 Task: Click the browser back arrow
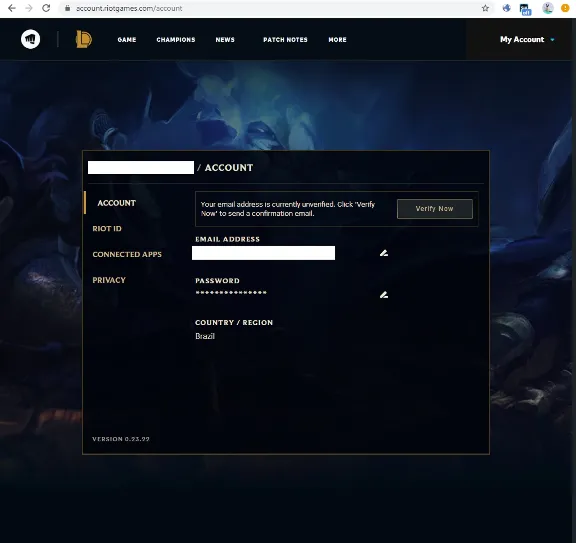tap(12, 8)
